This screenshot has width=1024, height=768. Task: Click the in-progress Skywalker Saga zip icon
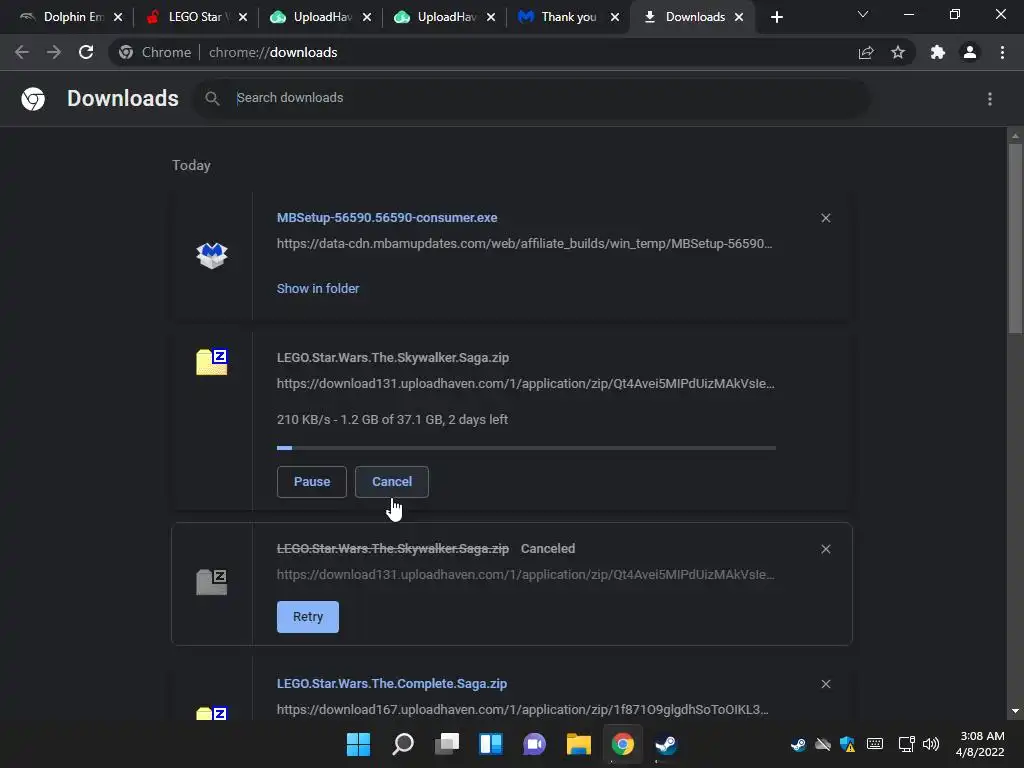(212, 362)
